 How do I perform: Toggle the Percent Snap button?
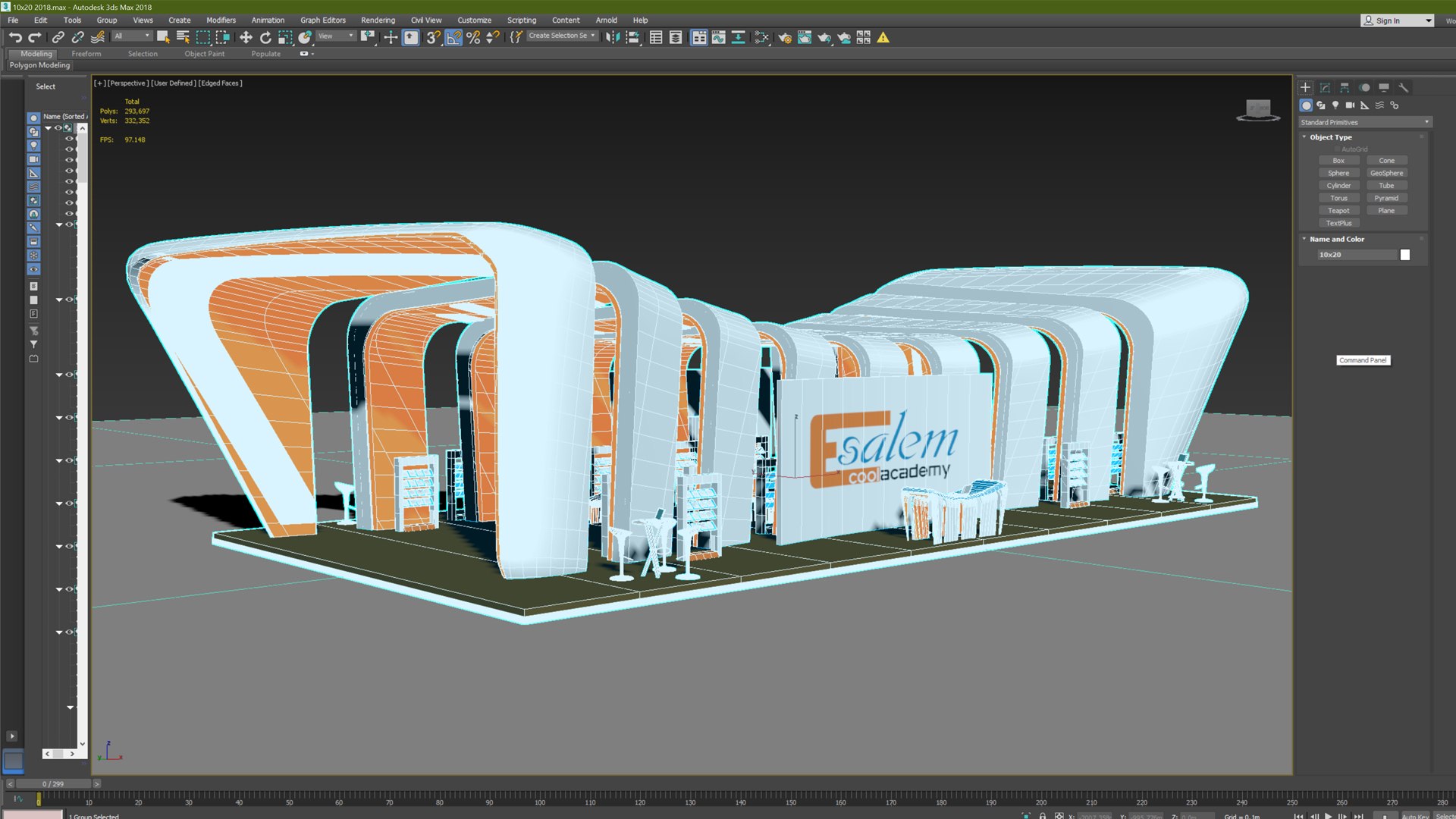(473, 37)
